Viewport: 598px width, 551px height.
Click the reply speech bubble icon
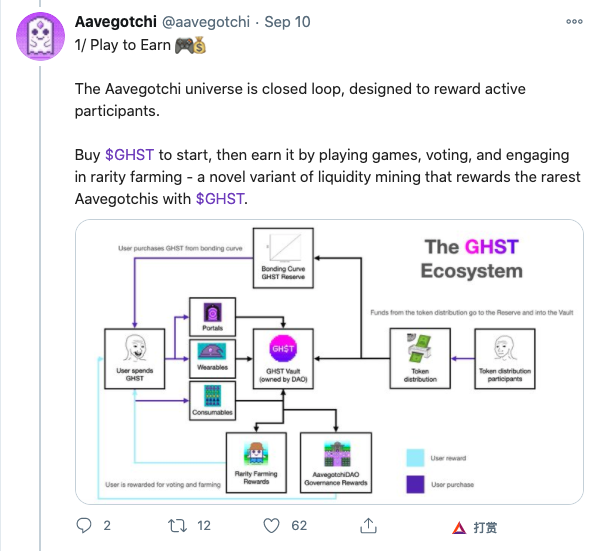point(84,525)
